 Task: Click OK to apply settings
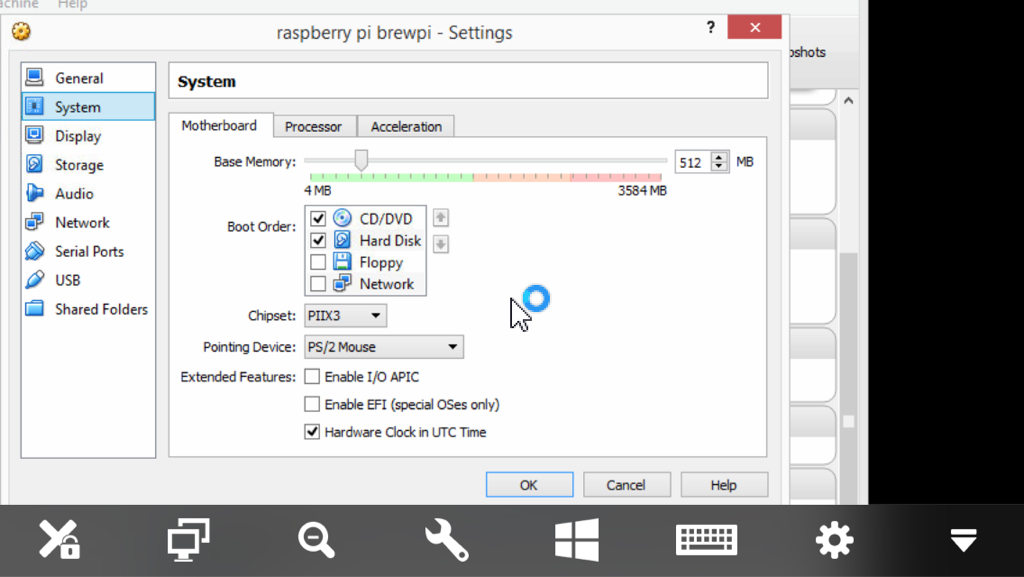point(530,485)
